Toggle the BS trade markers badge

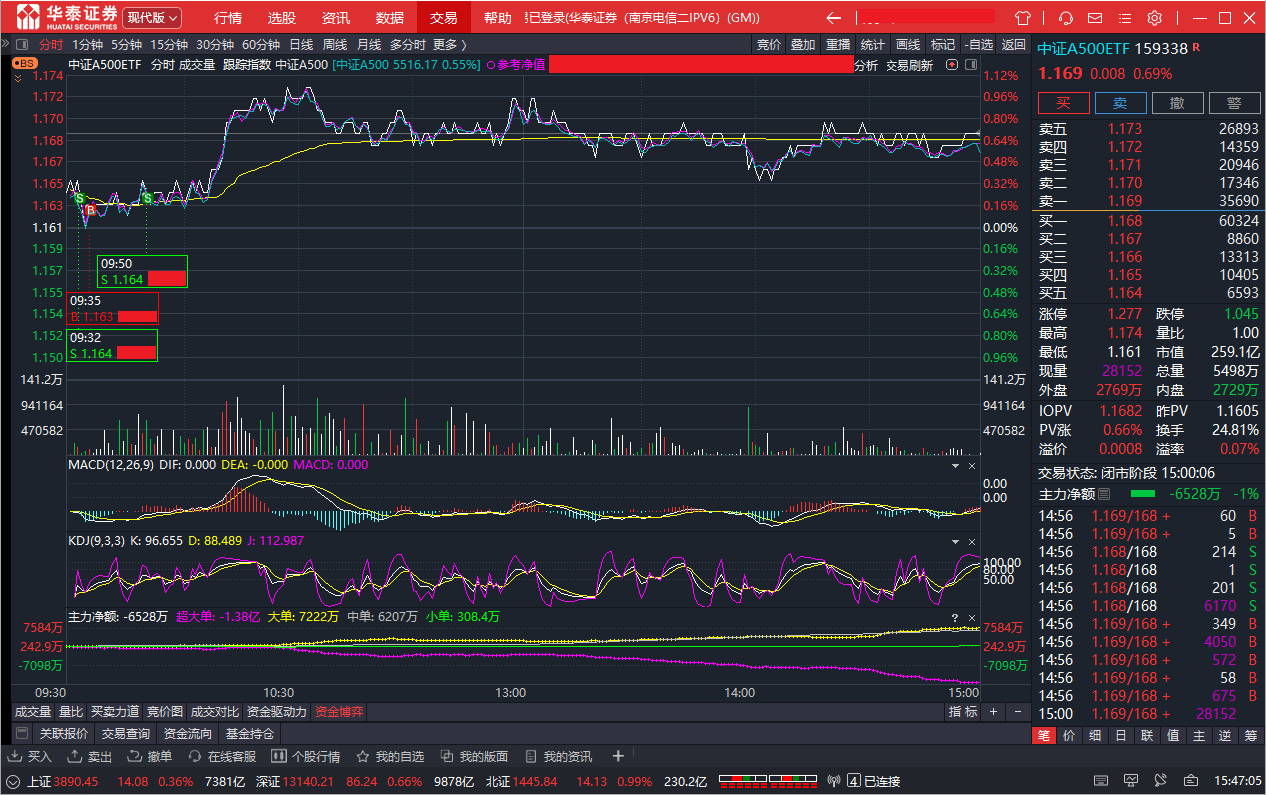[25, 63]
